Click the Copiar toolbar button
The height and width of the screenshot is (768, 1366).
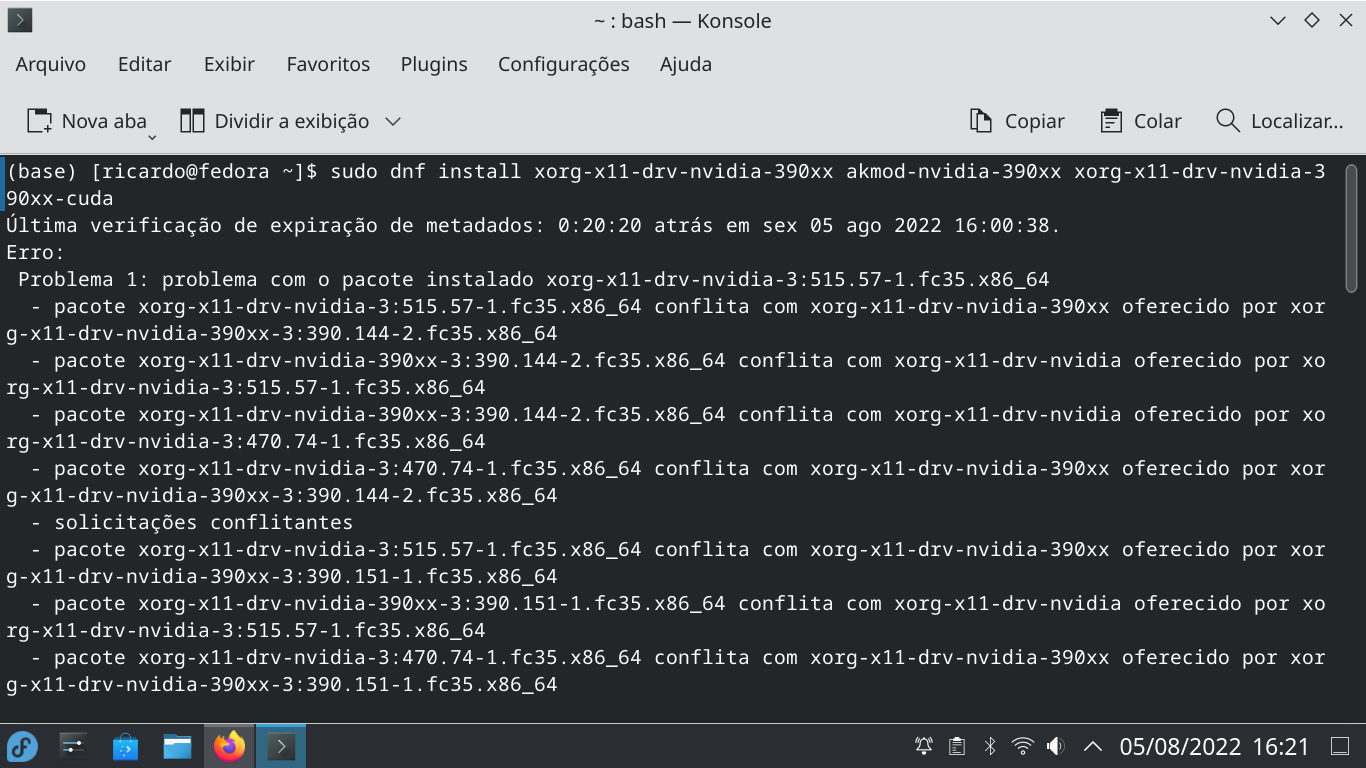1017,121
